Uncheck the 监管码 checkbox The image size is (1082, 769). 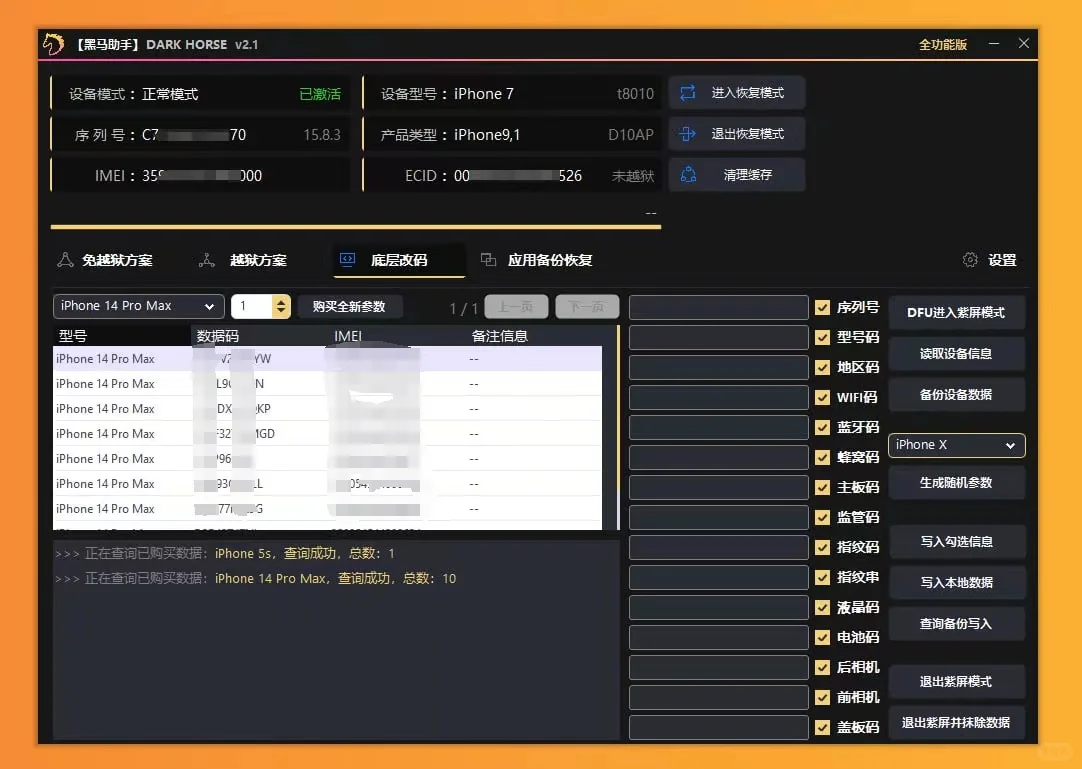tap(823, 517)
